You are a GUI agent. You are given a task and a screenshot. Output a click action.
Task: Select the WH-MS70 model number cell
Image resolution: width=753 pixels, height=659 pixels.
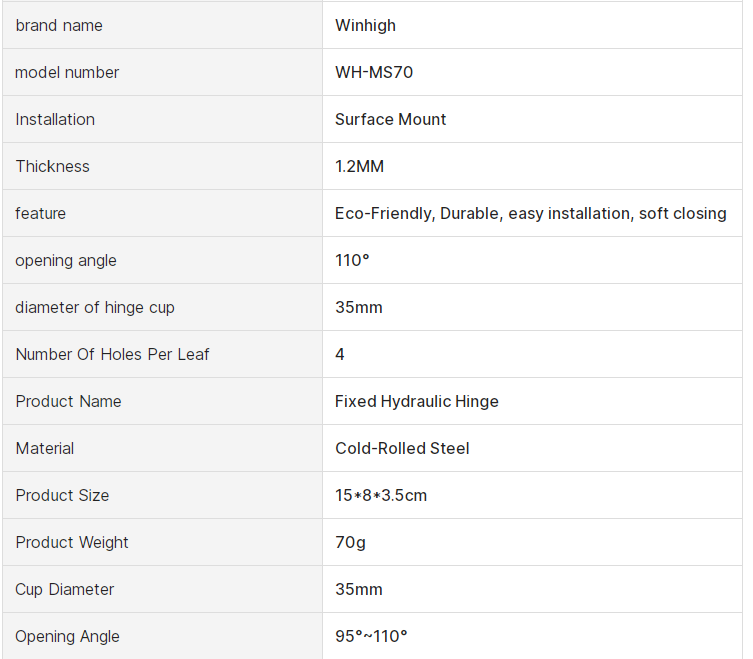click(374, 72)
